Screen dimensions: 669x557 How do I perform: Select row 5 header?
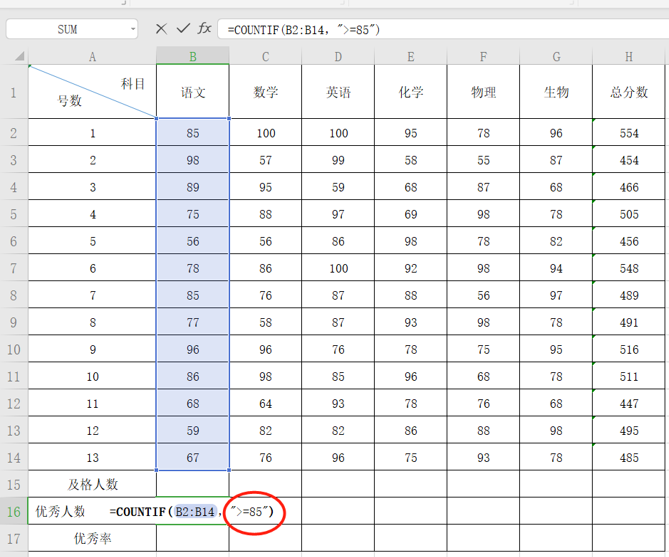[14, 213]
